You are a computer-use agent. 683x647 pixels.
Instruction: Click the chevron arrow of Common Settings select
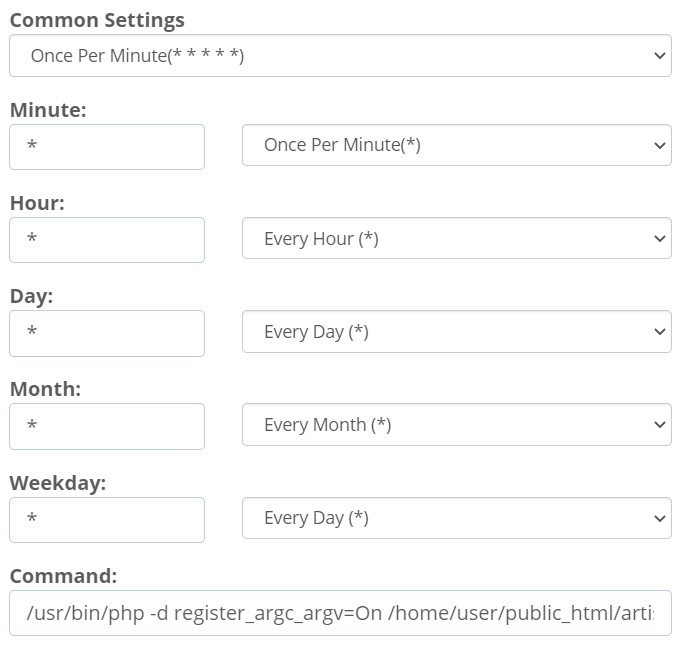(x=659, y=56)
